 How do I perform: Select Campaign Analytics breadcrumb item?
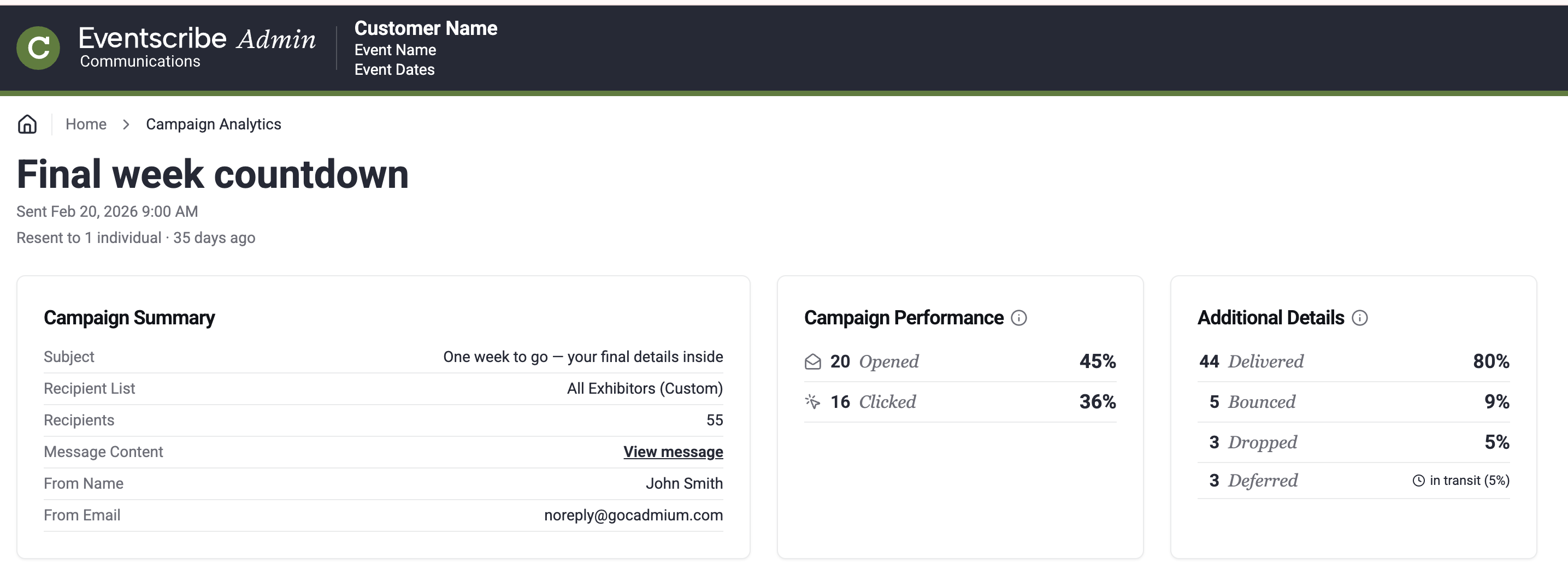[214, 124]
